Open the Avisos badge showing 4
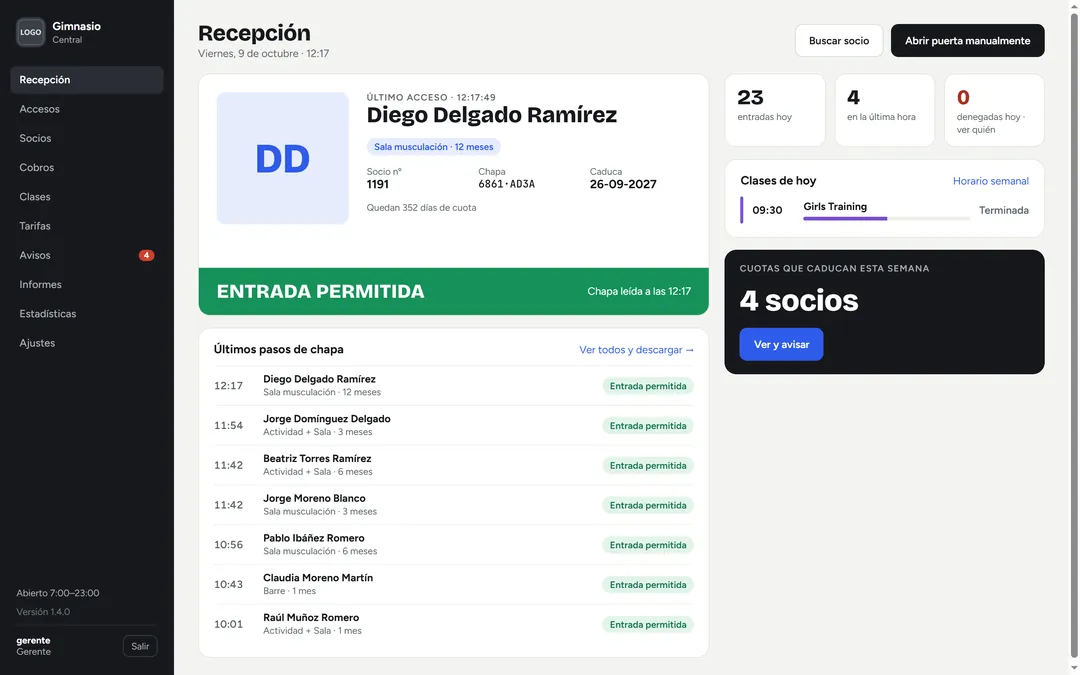Viewport: 1080px width, 675px height. [x=146, y=256]
